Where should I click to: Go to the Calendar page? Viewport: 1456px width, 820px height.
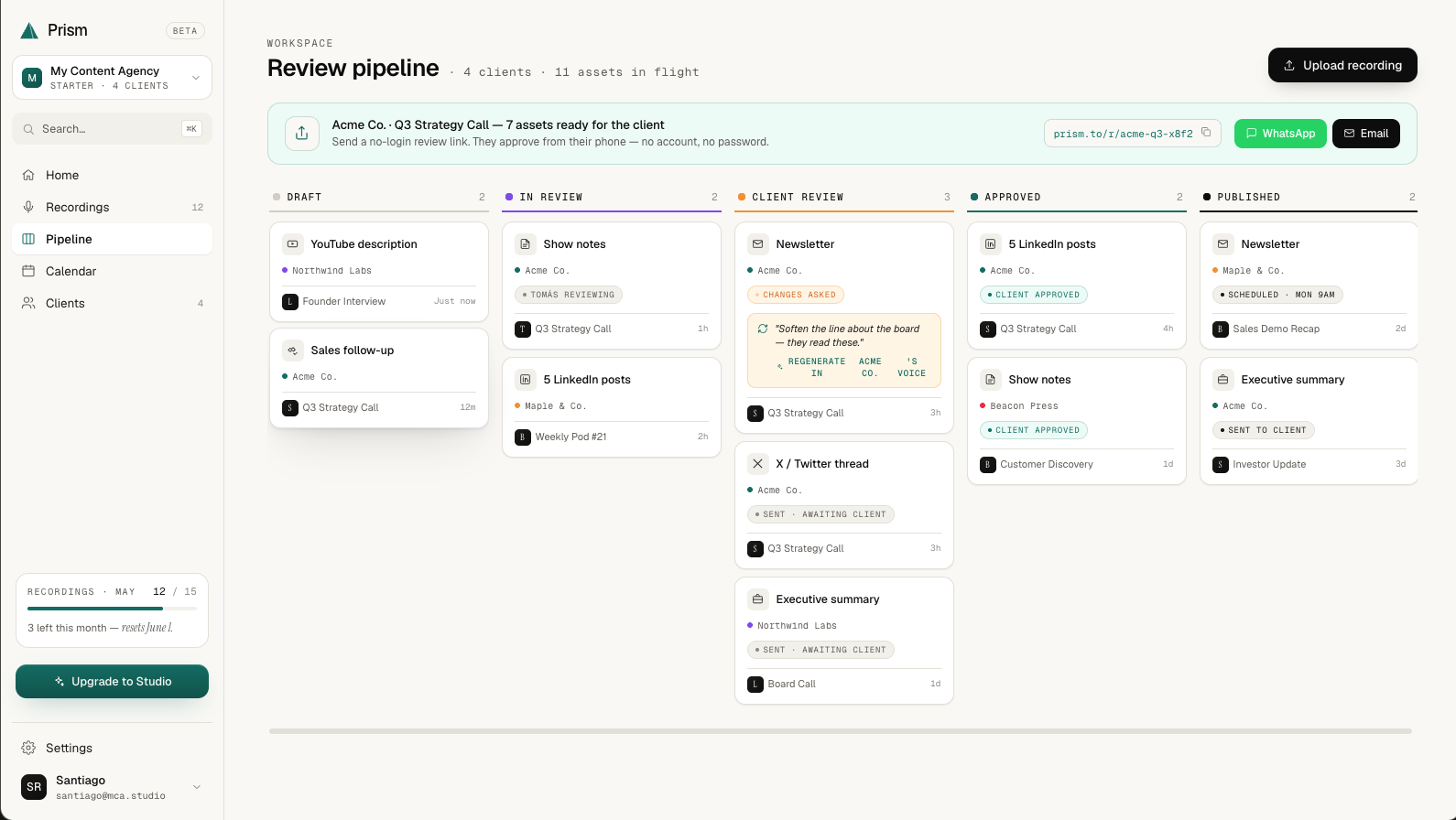[113, 271]
